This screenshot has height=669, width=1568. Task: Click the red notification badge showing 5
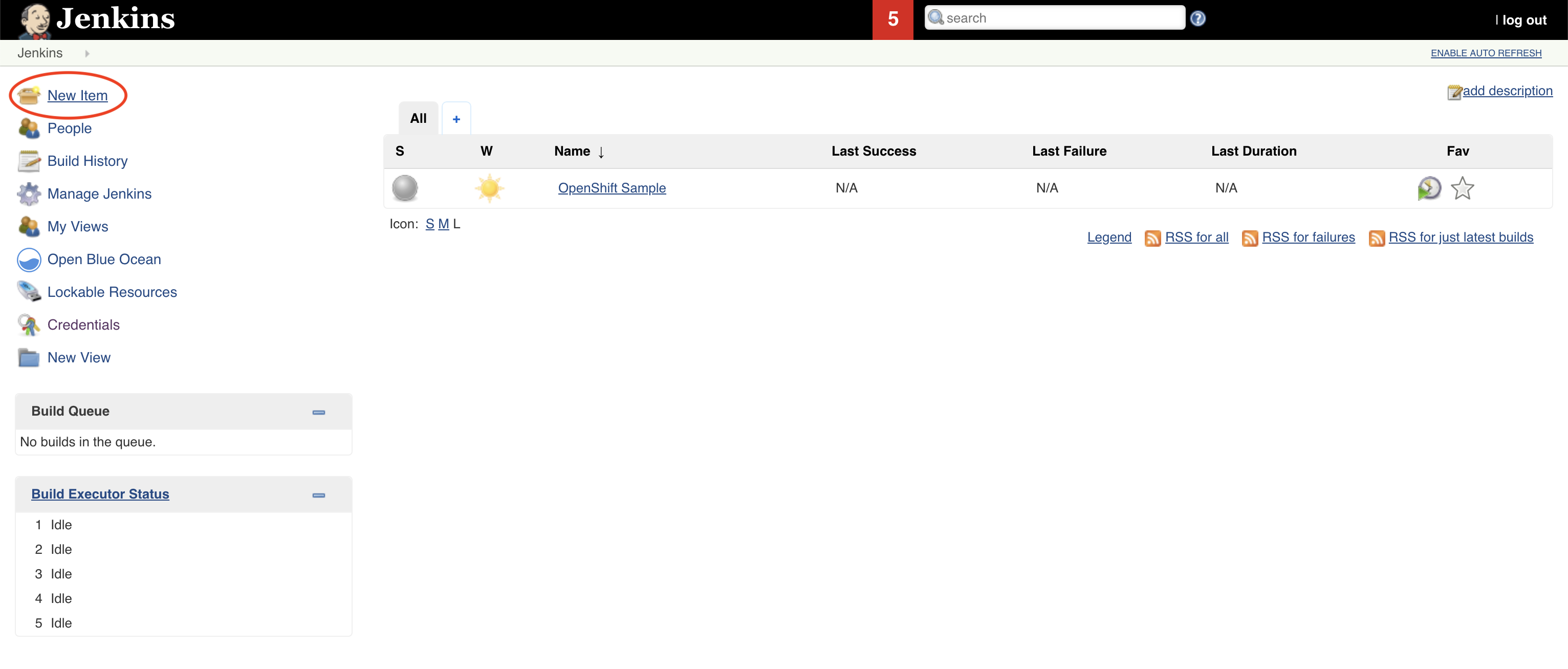tap(892, 19)
